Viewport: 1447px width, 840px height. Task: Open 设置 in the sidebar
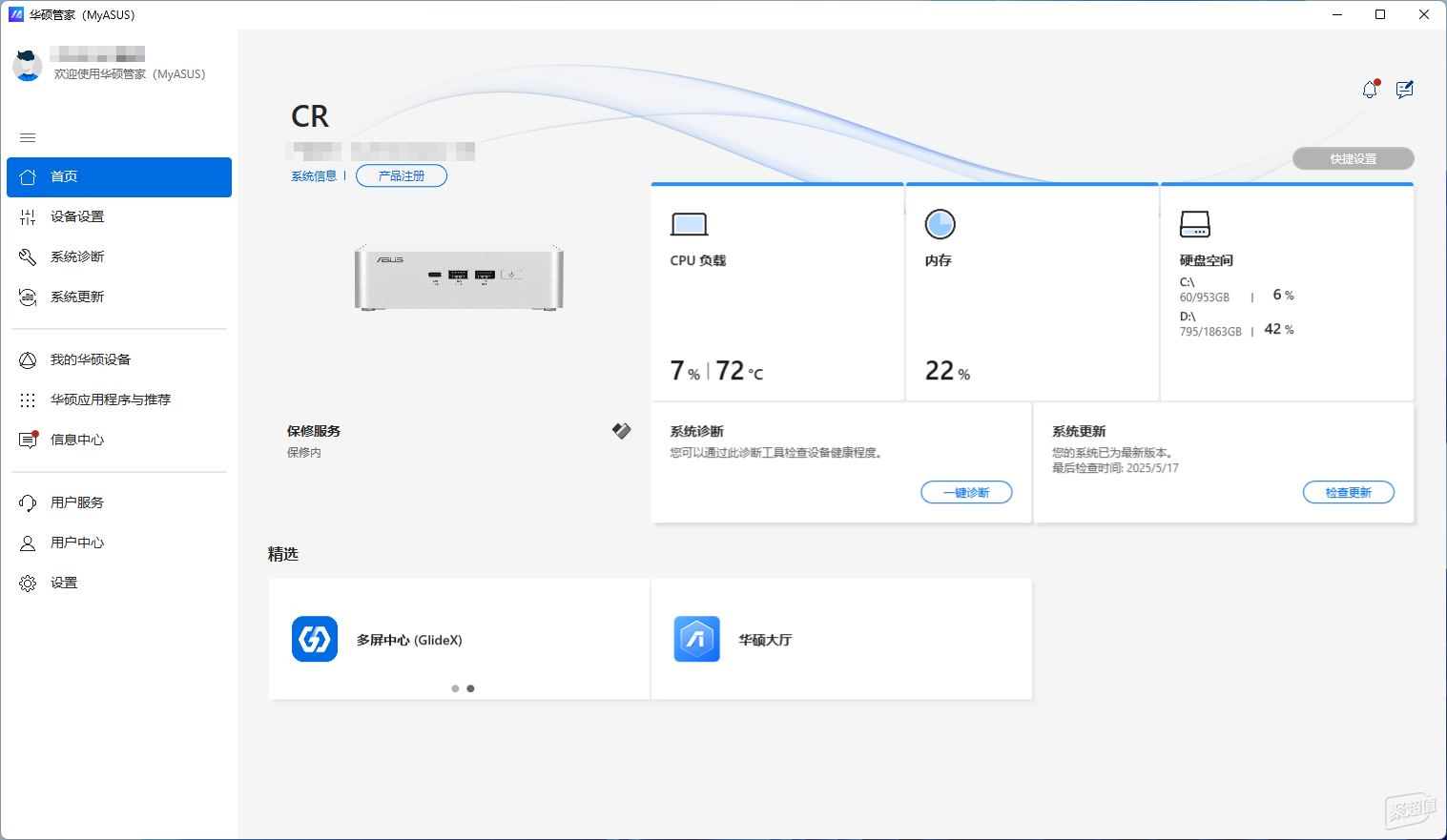pos(119,584)
